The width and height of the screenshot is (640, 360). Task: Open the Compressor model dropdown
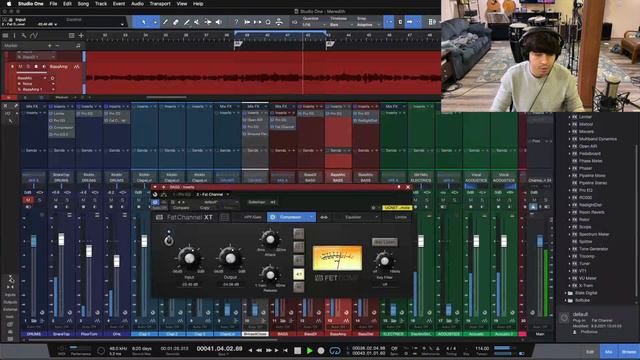click(x=311, y=217)
